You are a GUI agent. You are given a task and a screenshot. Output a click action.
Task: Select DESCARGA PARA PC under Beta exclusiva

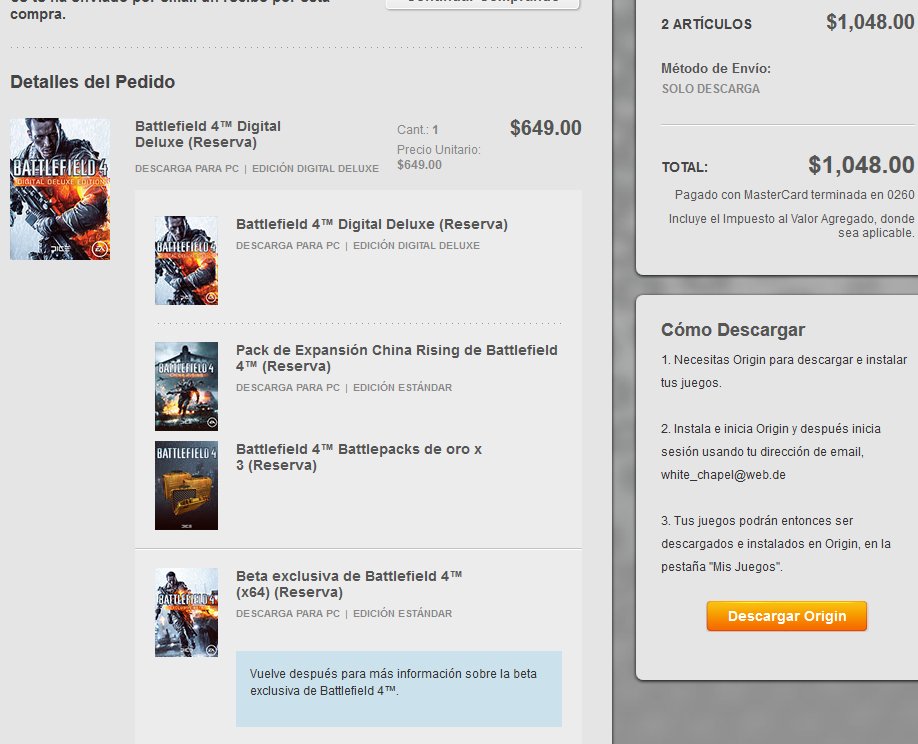click(287, 613)
